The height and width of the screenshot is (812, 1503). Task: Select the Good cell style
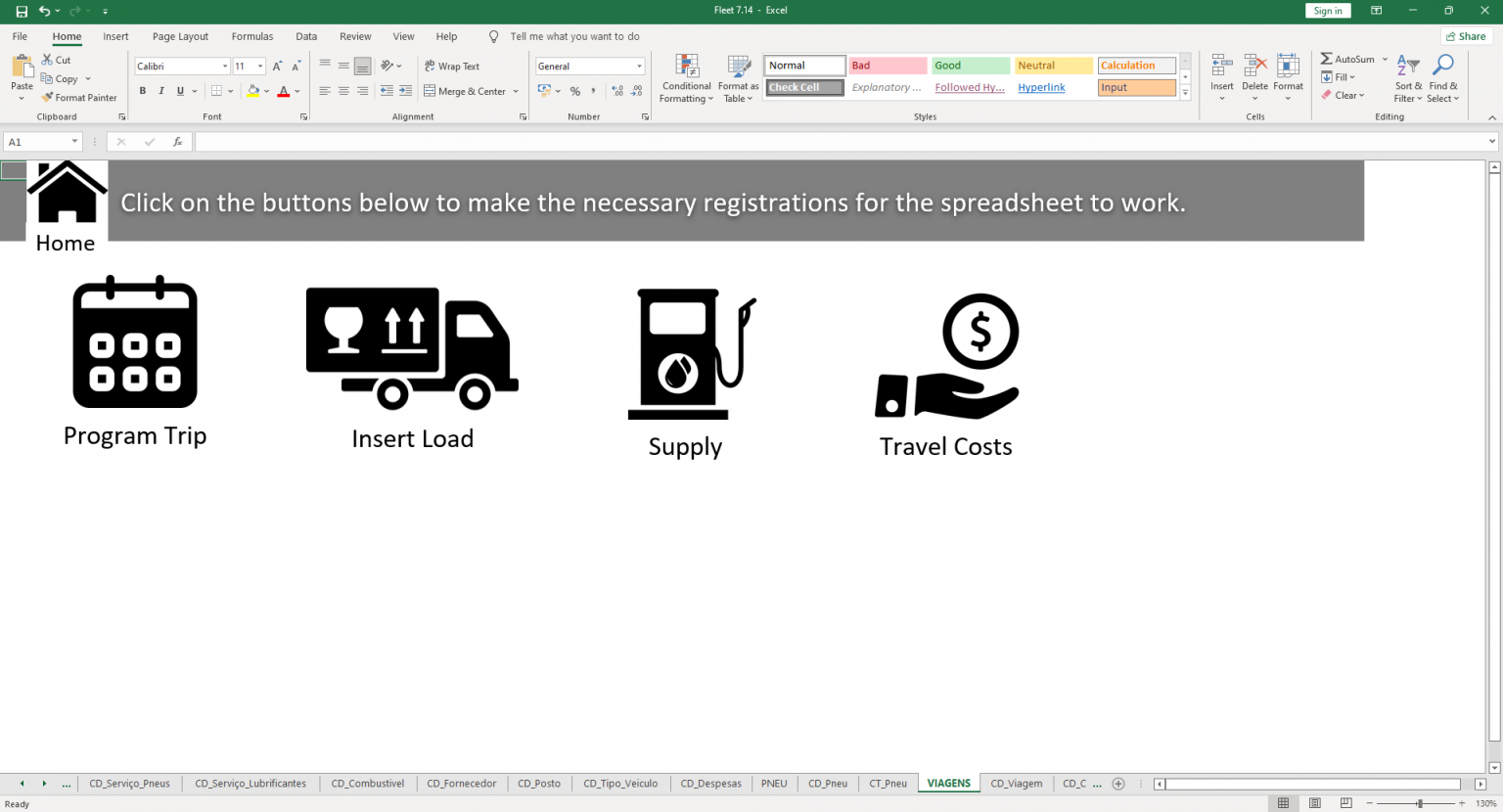click(x=969, y=65)
